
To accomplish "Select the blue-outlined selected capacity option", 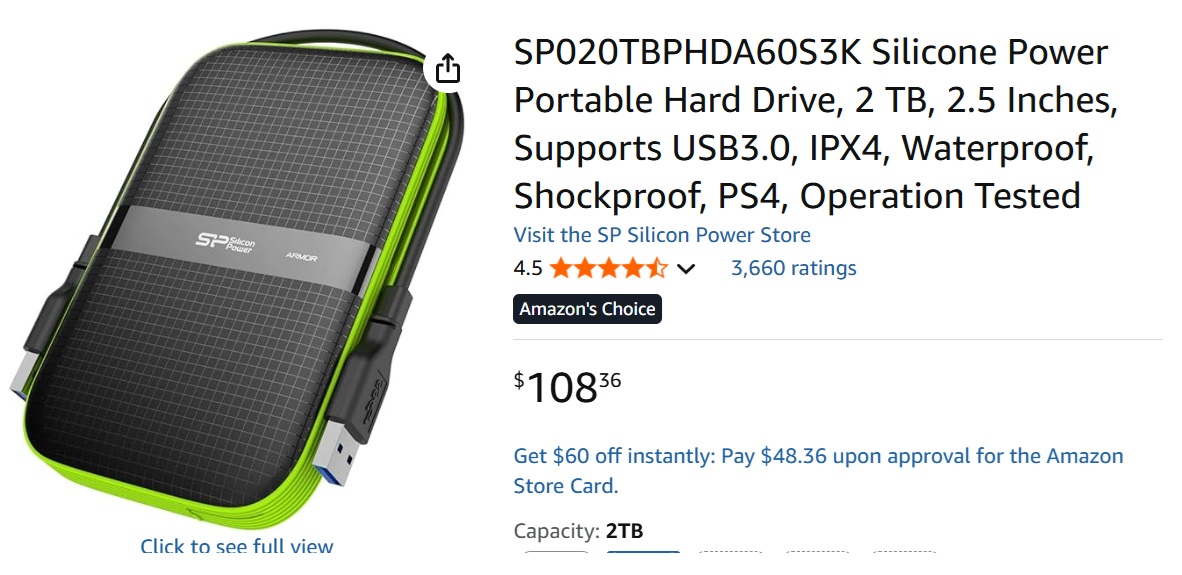I will (x=643, y=553).
